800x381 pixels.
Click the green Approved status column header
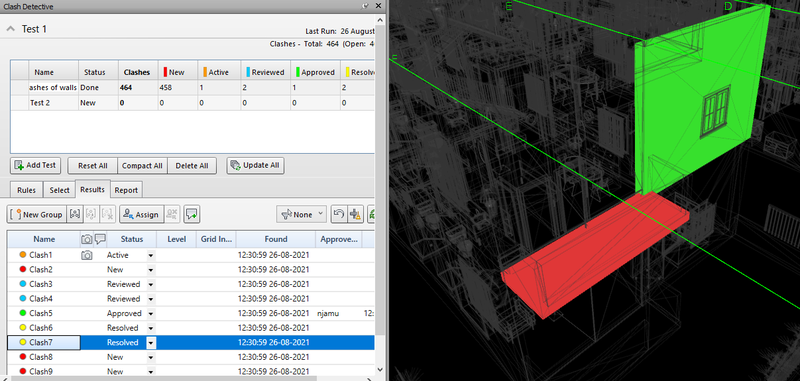tap(315, 72)
